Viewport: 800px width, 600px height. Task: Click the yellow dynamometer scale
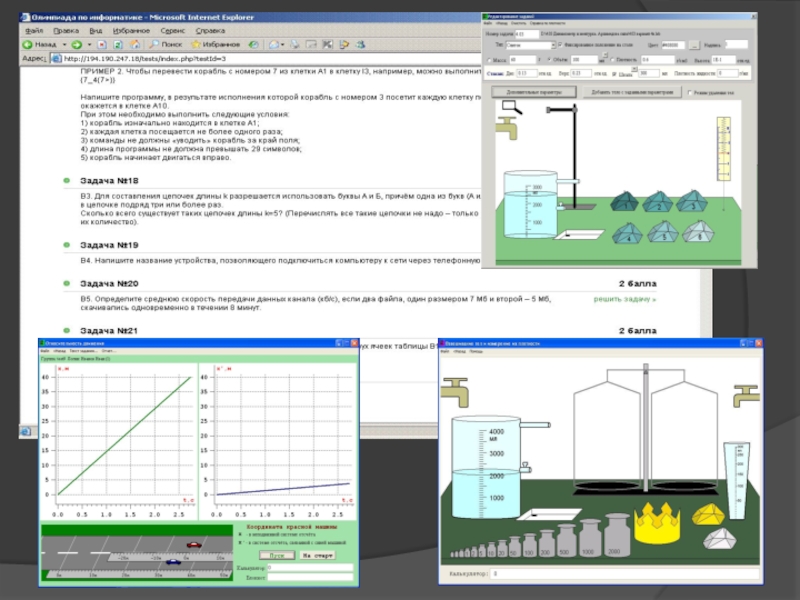[726, 150]
